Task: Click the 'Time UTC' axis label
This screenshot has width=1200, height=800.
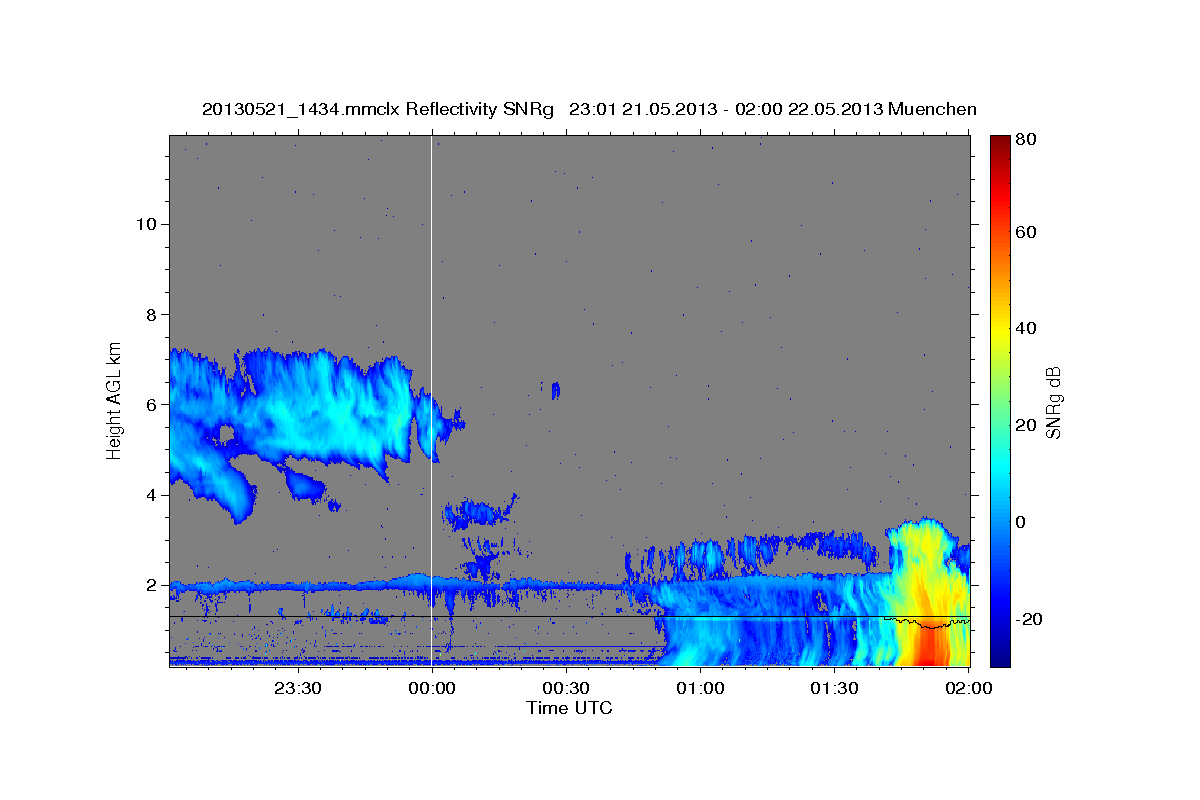Action: [569, 708]
